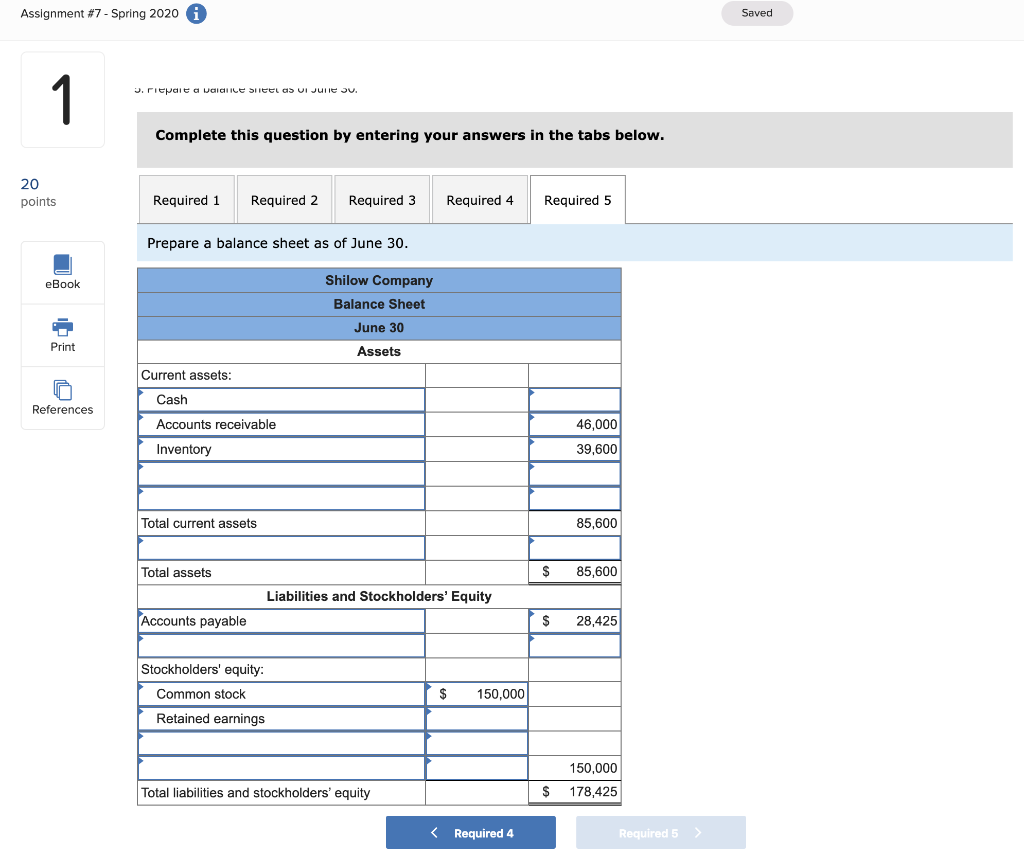Click the Saved status indicator
Image resolution: width=1024 pixels, height=856 pixels.
pyautogui.click(x=757, y=13)
